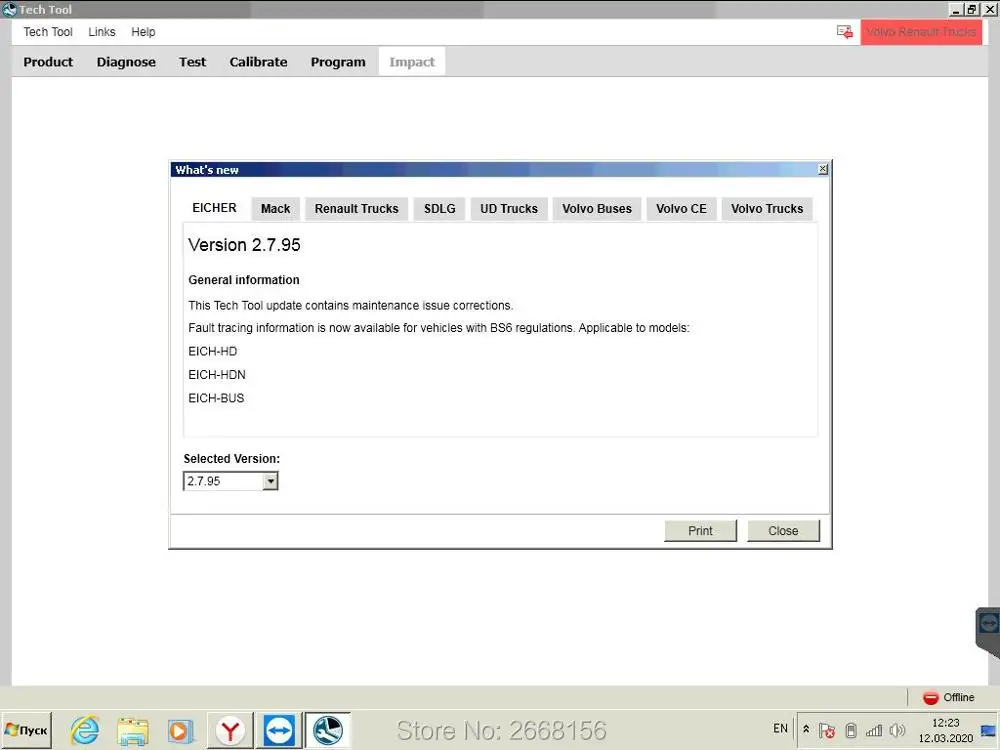
Task: Switch to the Product tab
Action: [x=48, y=62]
